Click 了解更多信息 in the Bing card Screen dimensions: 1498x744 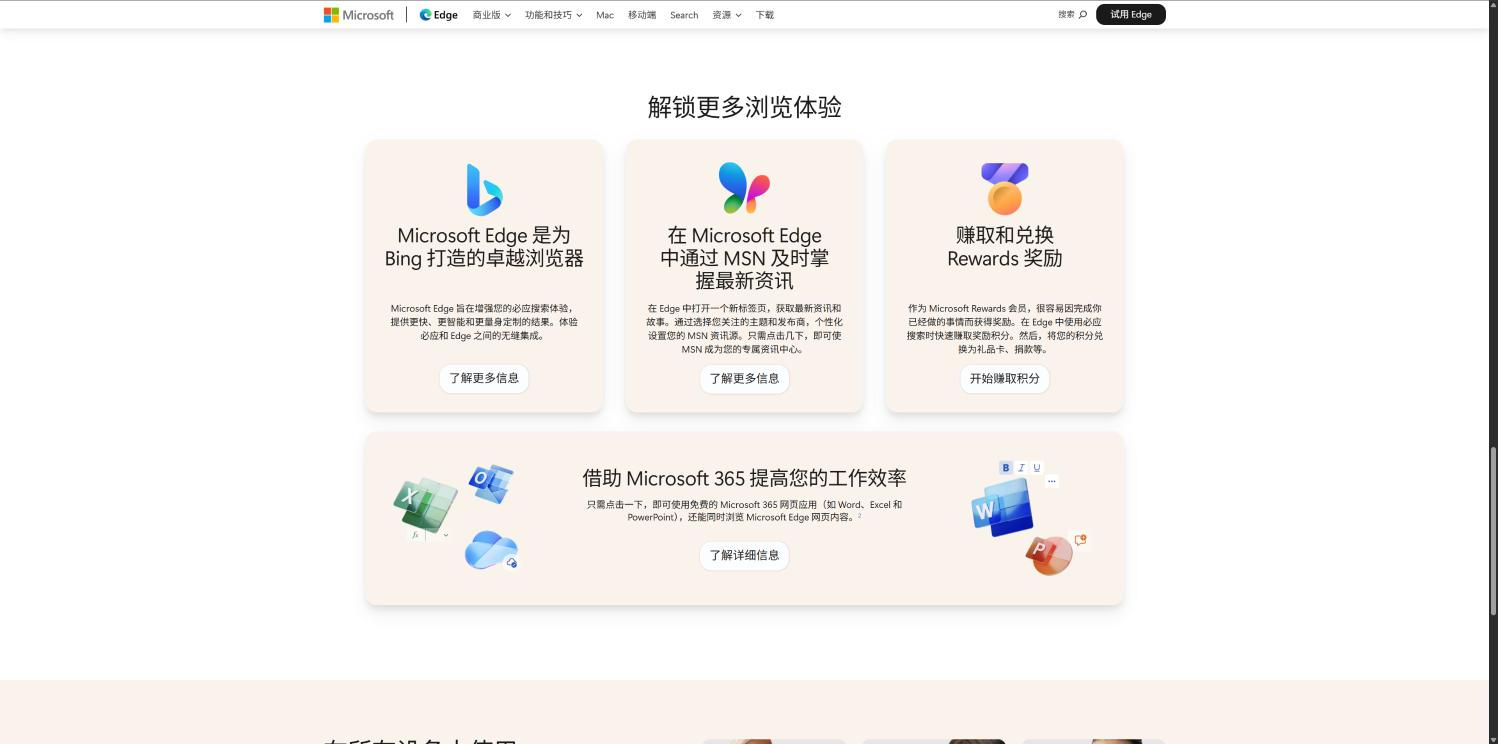tap(484, 378)
